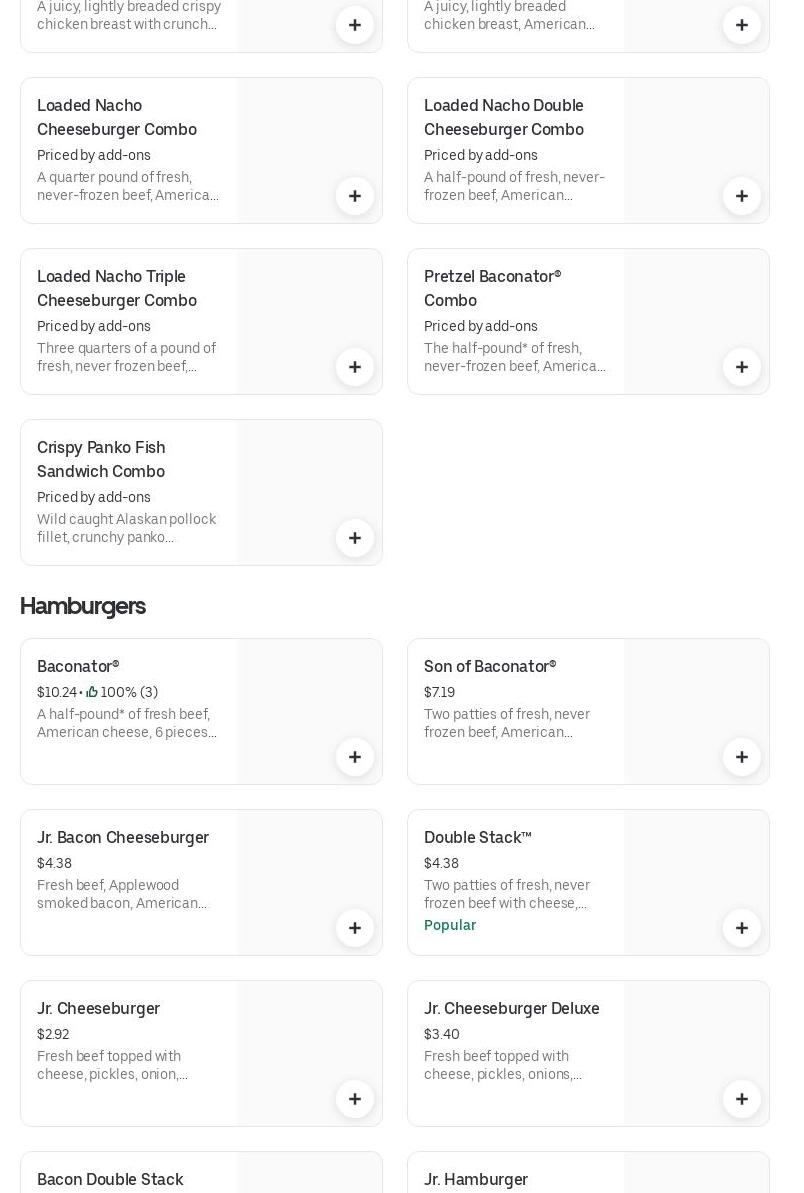Click the Double Stack item name

pos(477,838)
